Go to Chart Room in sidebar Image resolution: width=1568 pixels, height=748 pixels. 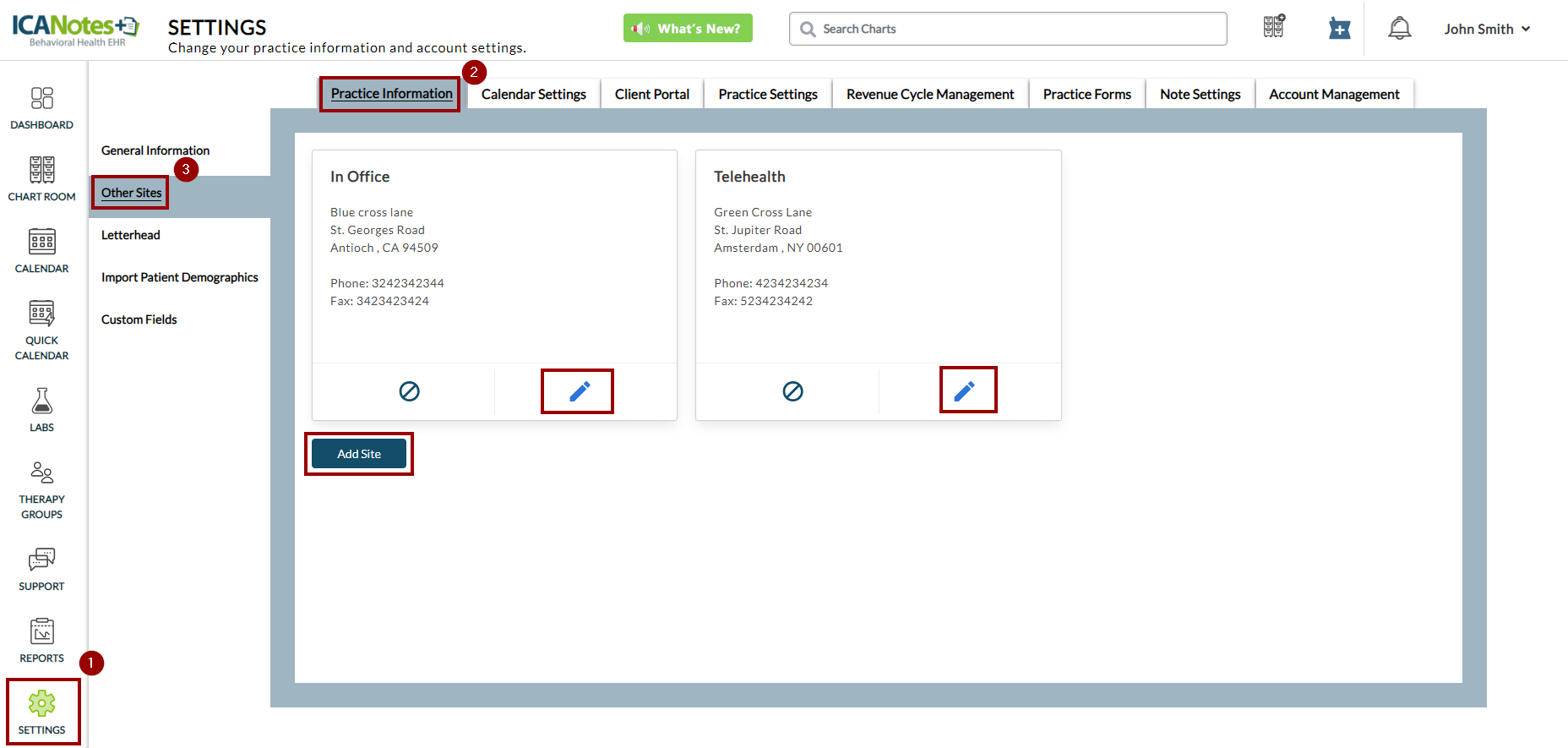[41, 179]
